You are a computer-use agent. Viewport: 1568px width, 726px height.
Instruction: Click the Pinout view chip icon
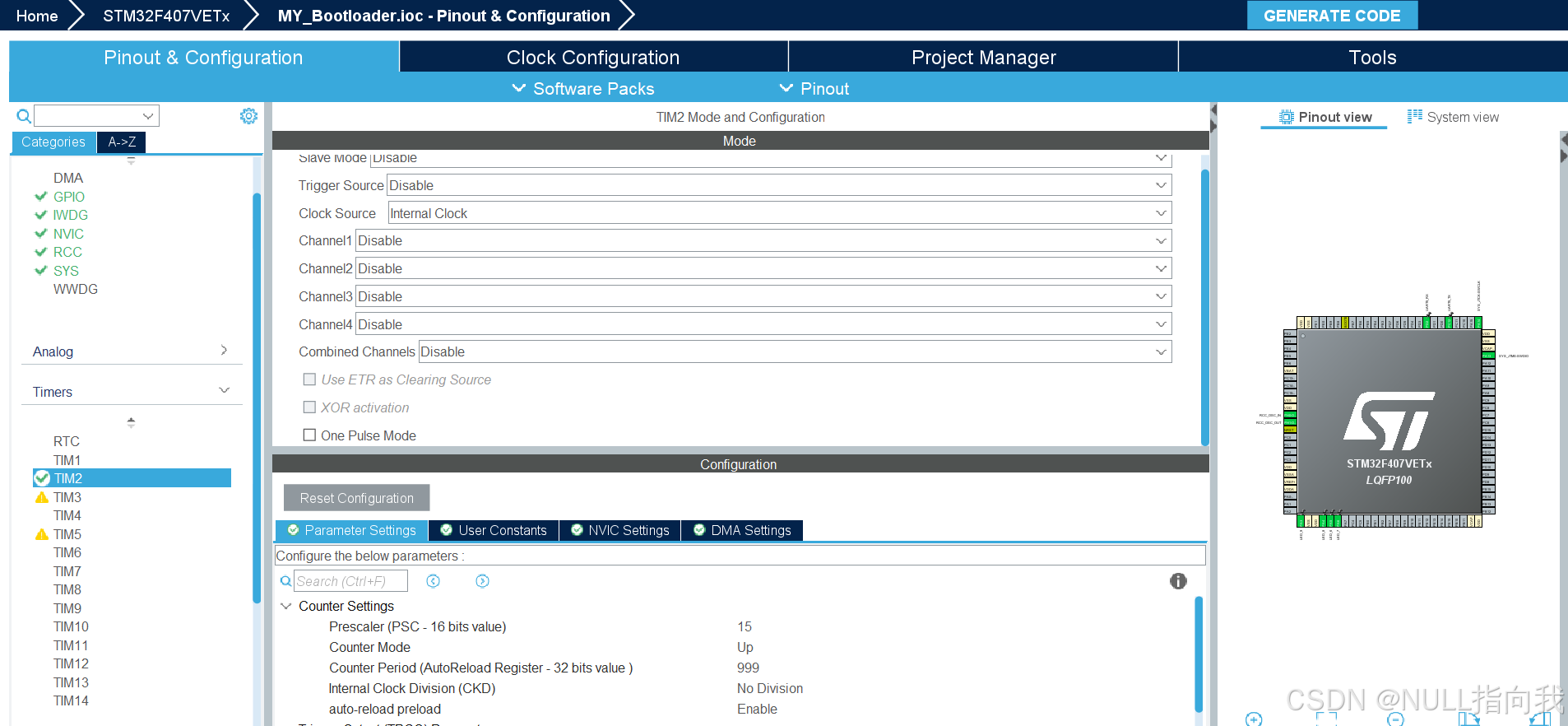coord(1287,117)
